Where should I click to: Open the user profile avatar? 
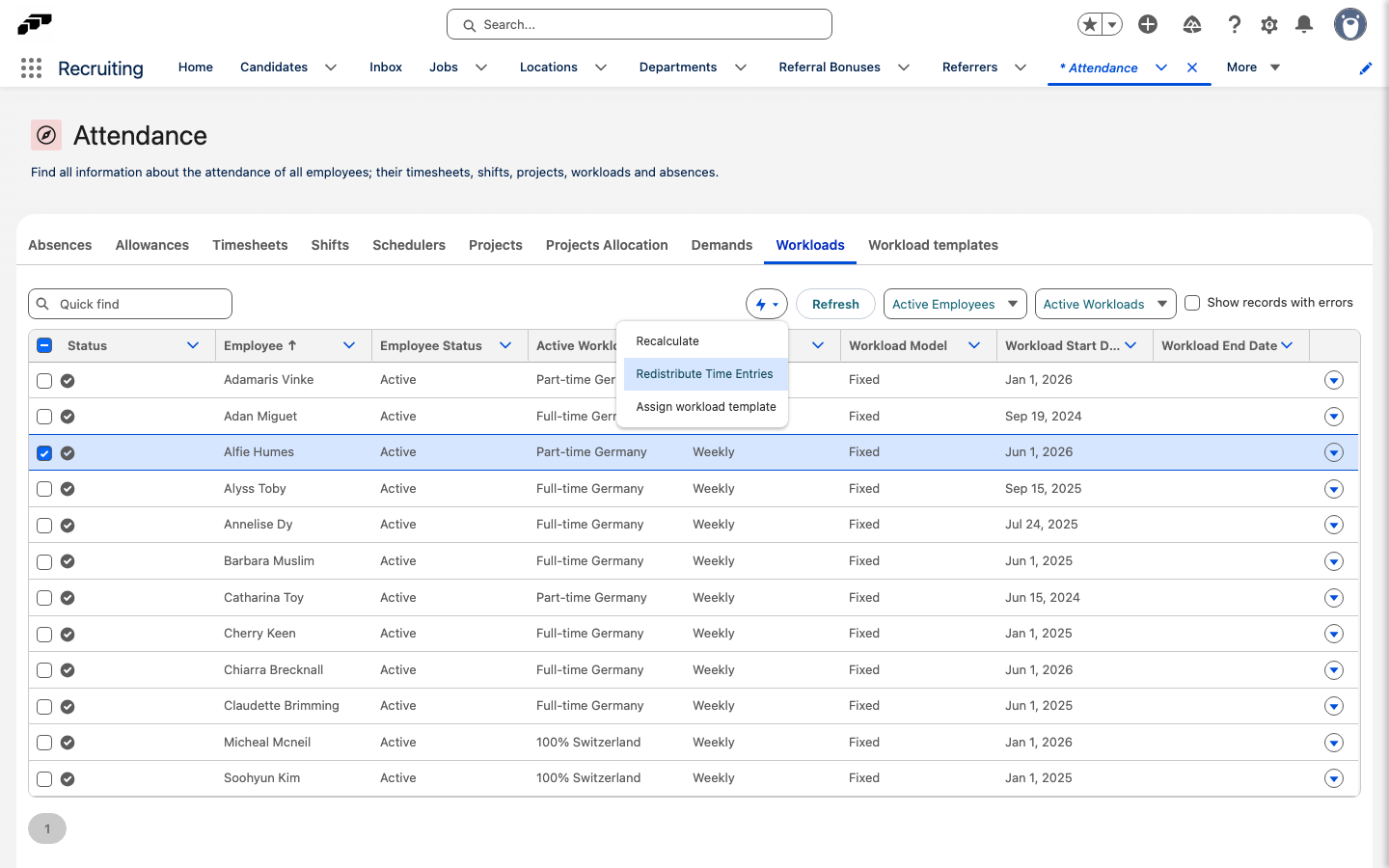click(x=1350, y=25)
